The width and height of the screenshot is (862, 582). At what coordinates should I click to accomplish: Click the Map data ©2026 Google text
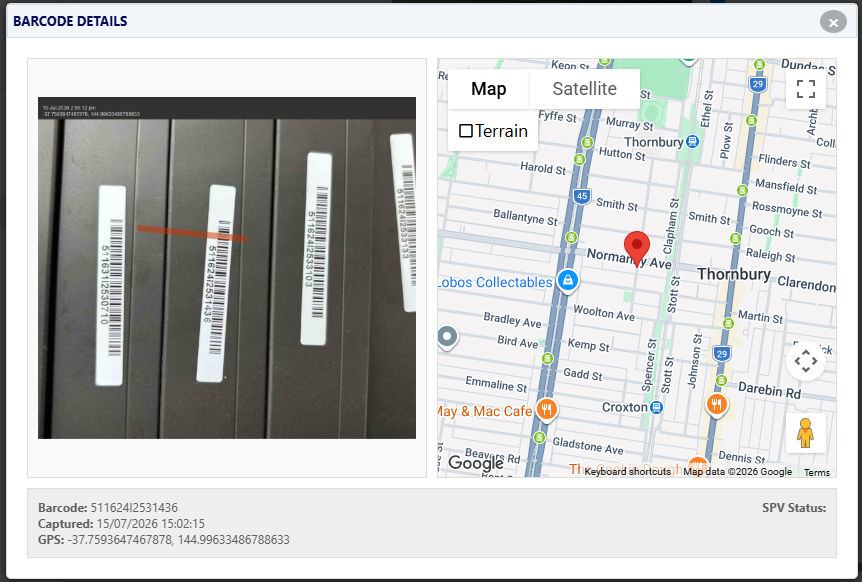click(737, 472)
